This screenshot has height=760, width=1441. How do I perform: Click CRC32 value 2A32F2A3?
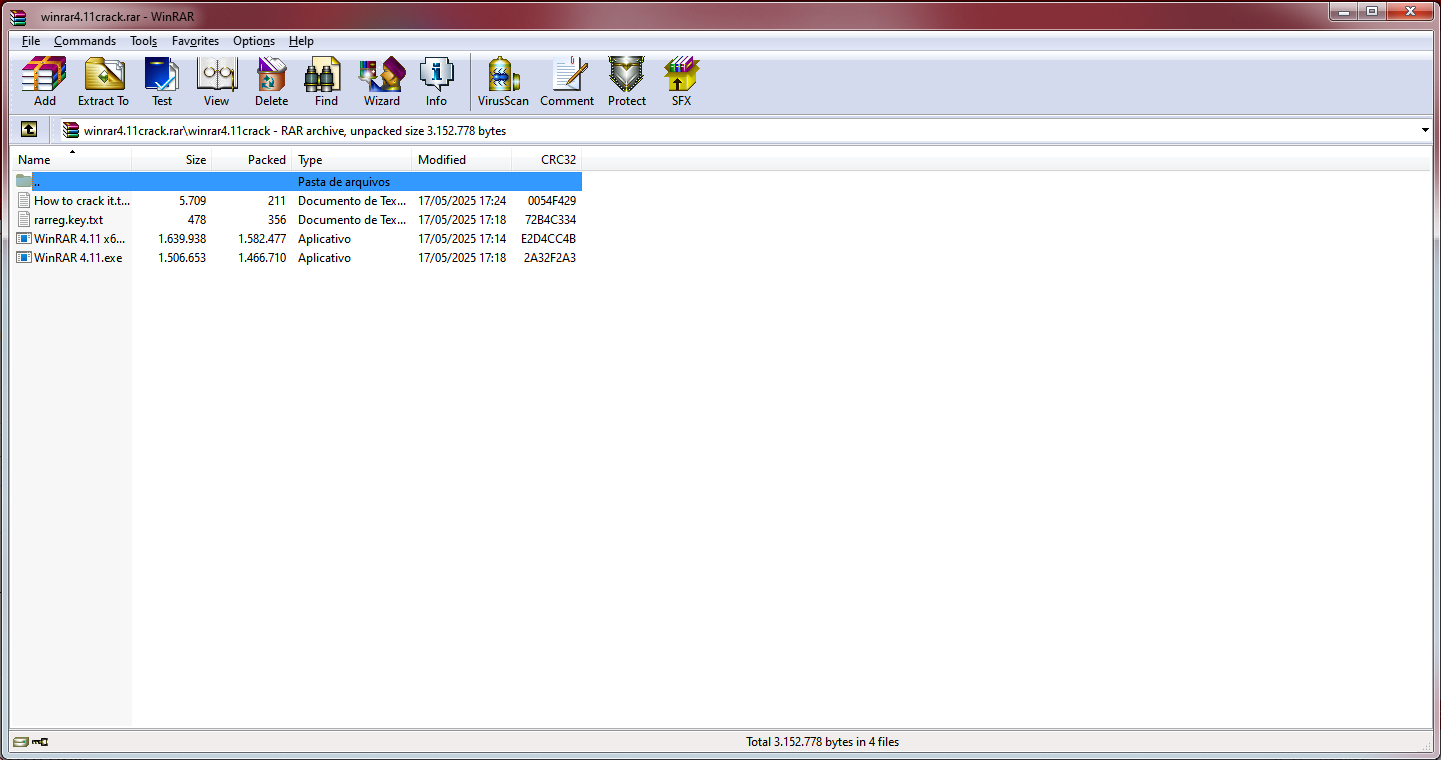point(550,257)
